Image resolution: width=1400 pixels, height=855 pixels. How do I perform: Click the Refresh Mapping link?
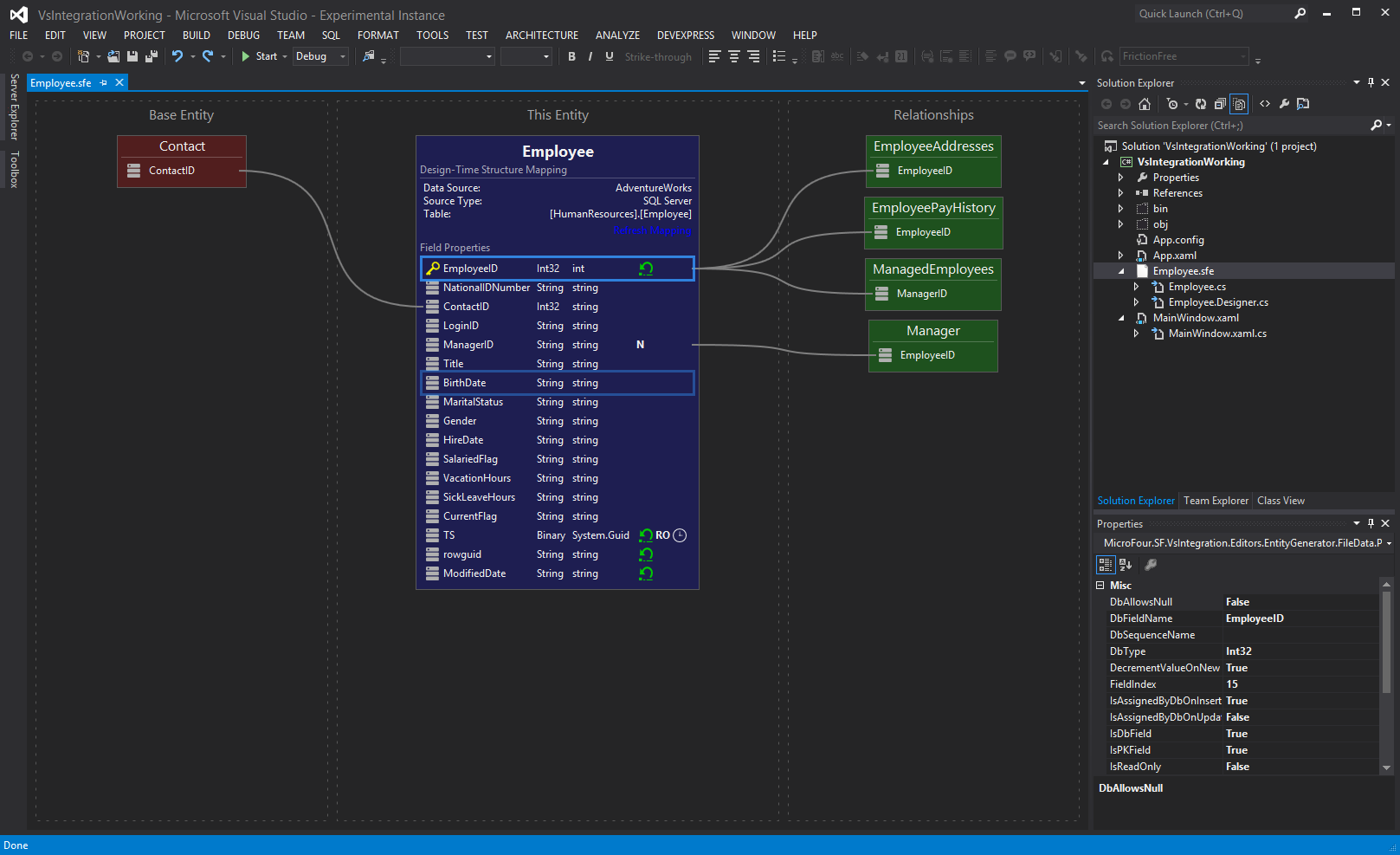pyautogui.click(x=652, y=230)
